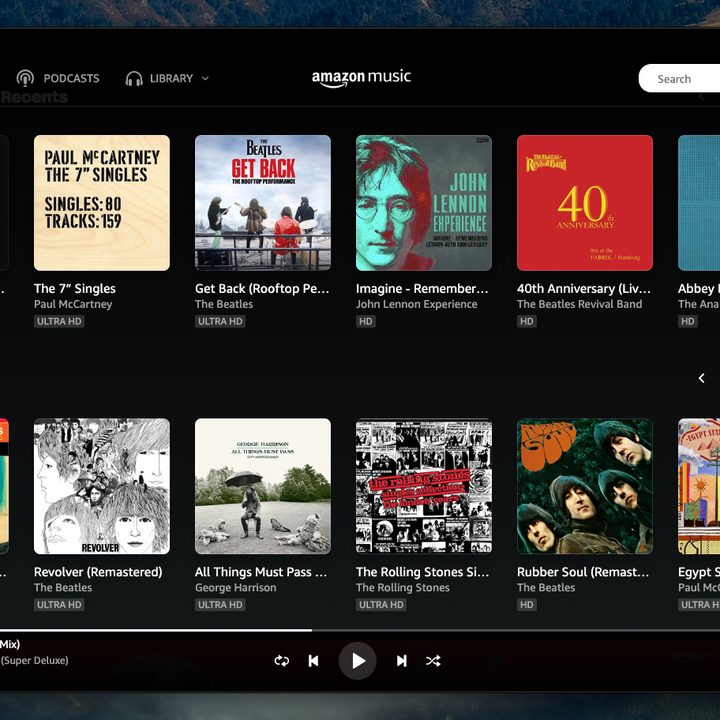
Task: Open the Paul McCartney artist link
Action: click(x=73, y=304)
